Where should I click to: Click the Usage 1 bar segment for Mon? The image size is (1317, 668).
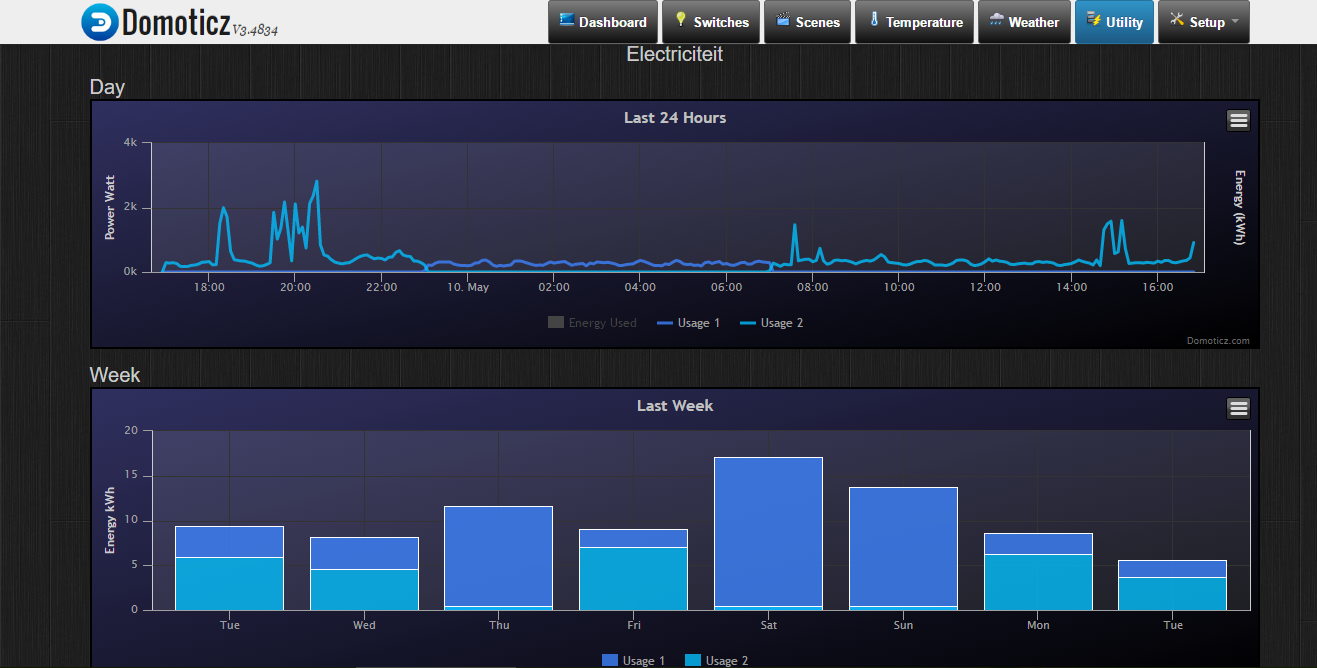coord(1038,543)
